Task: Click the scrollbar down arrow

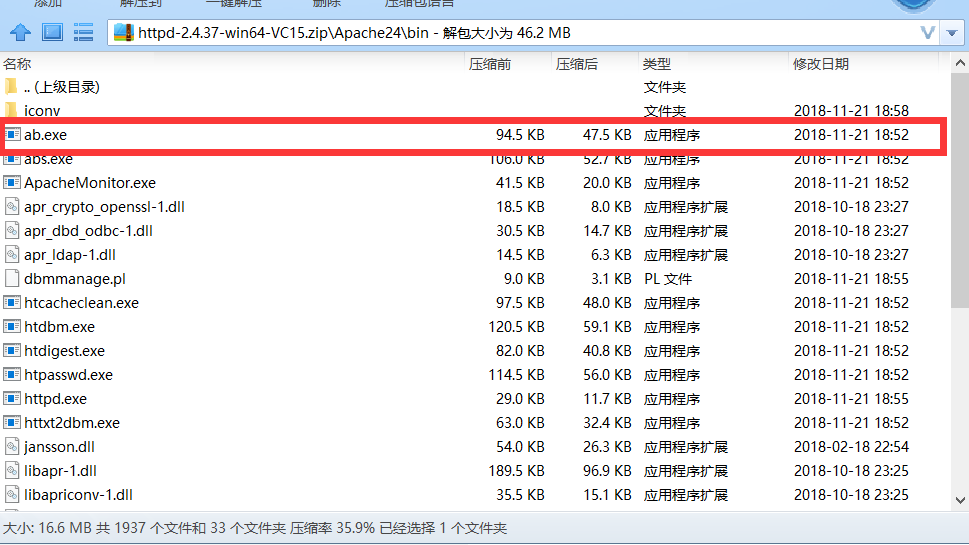Action: pos(960,500)
